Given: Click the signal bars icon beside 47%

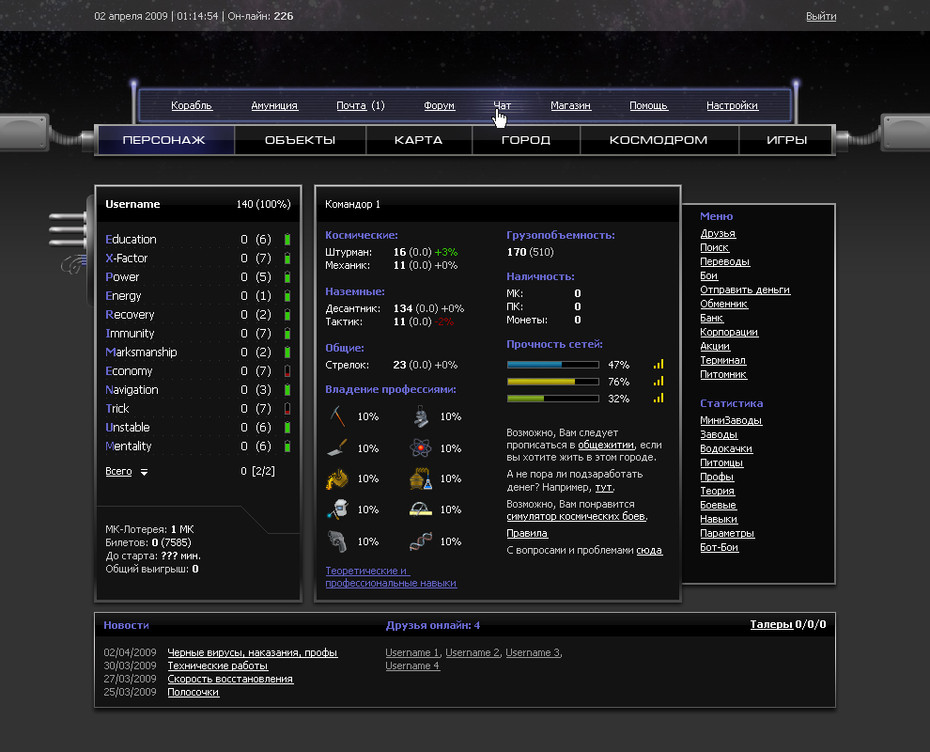Looking at the screenshot, I should coord(658,364).
